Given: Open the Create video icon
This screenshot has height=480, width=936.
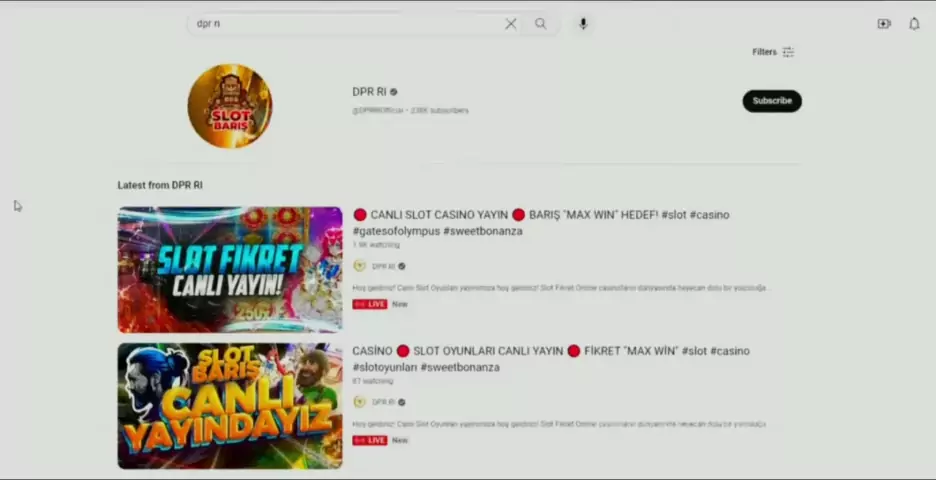Looking at the screenshot, I should (884, 24).
